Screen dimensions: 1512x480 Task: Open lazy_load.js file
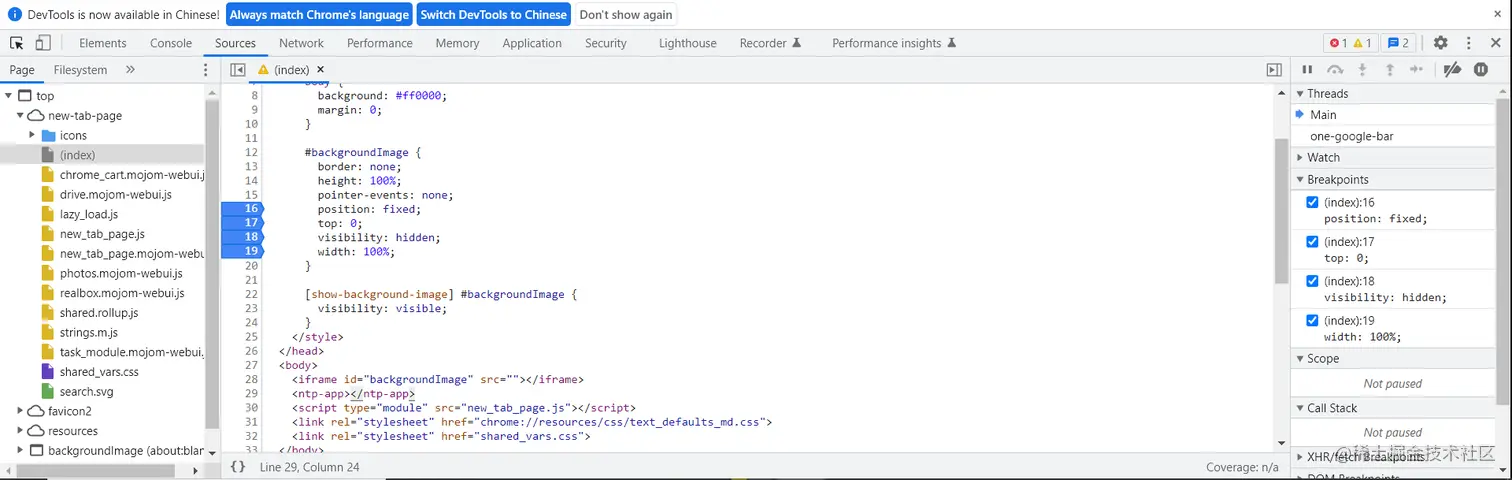click(x=89, y=214)
